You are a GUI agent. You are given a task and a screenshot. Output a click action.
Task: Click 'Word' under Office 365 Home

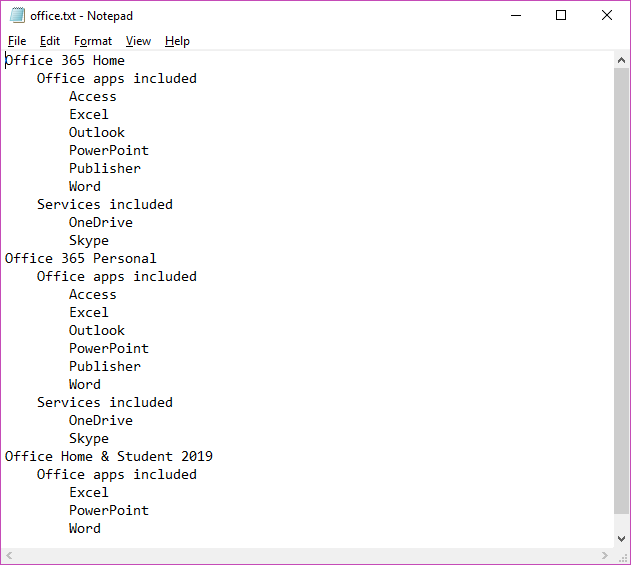pyautogui.click(x=85, y=186)
